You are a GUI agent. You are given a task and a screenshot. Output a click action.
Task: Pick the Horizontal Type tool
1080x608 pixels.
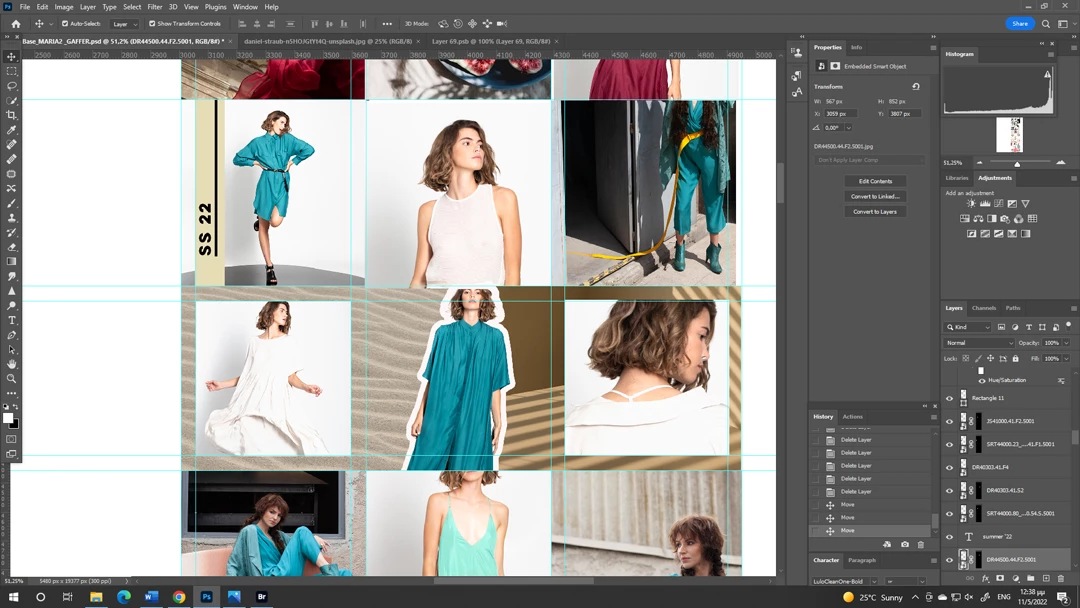pyautogui.click(x=12, y=320)
